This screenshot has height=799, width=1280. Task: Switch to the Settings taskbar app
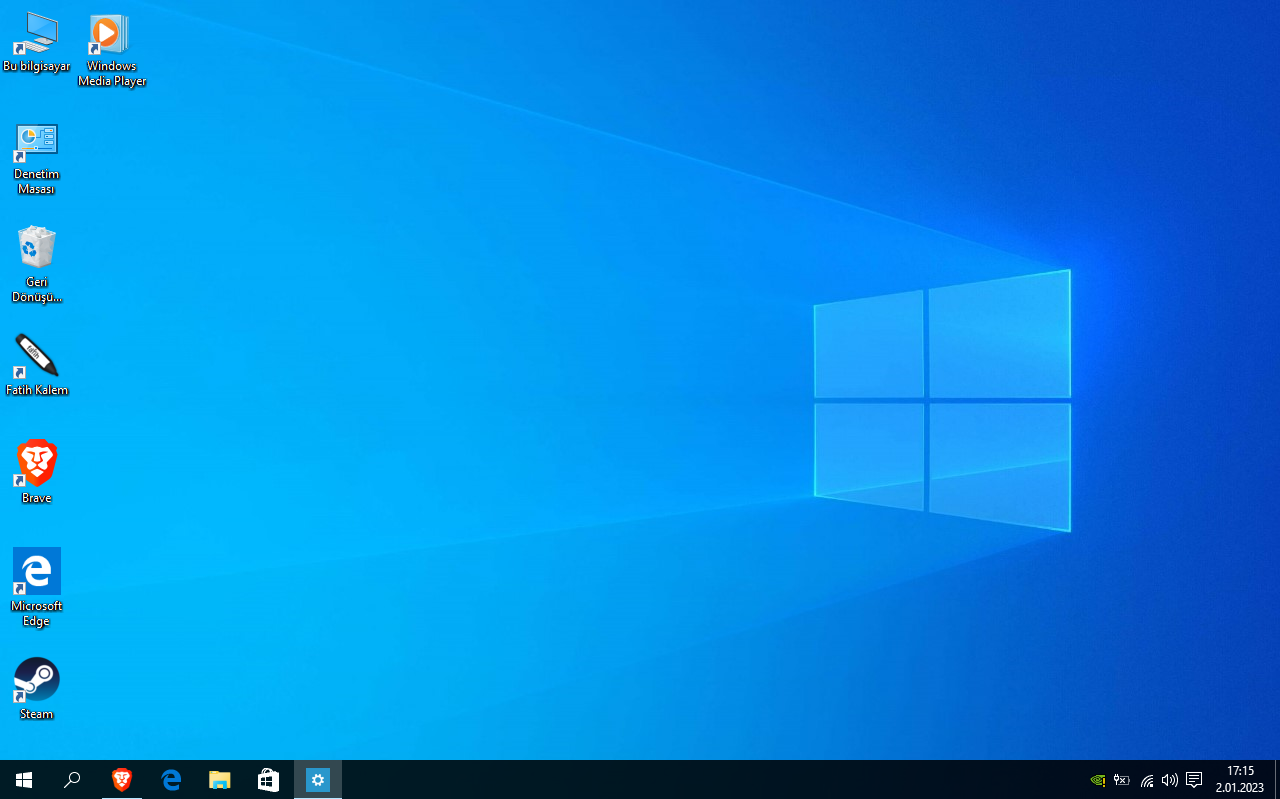click(x=318, y=780)
